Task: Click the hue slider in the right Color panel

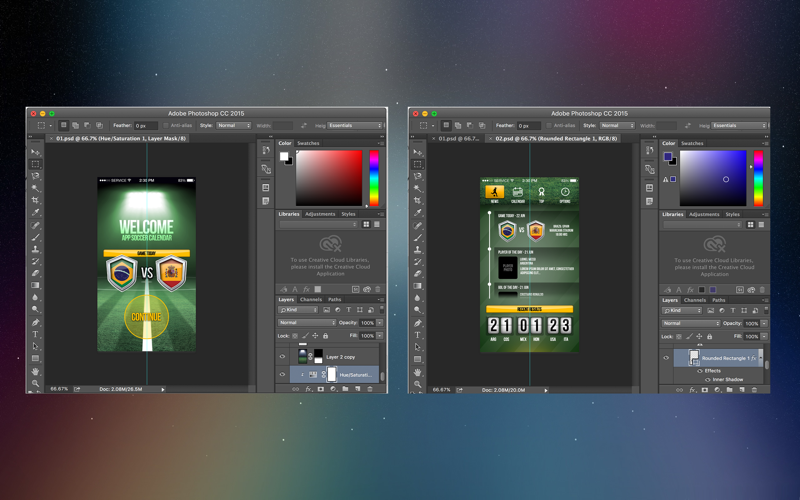Action: [758, 178]
